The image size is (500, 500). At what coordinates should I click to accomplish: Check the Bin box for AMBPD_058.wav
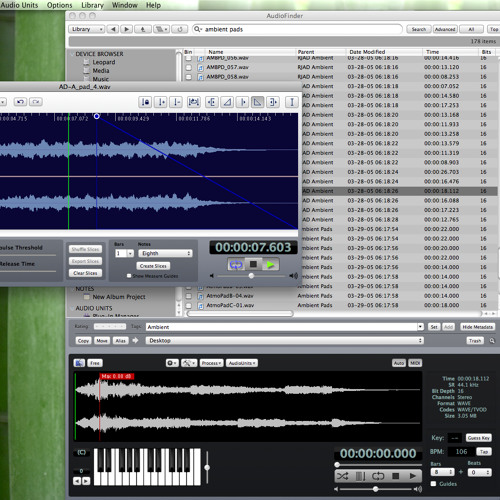tap(189, 77)
